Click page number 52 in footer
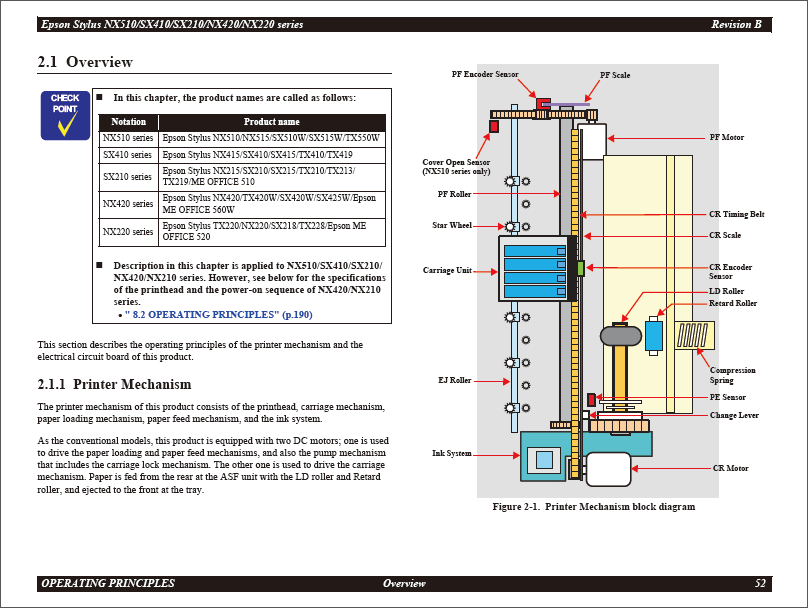808x608 pixels. (760, 583)
